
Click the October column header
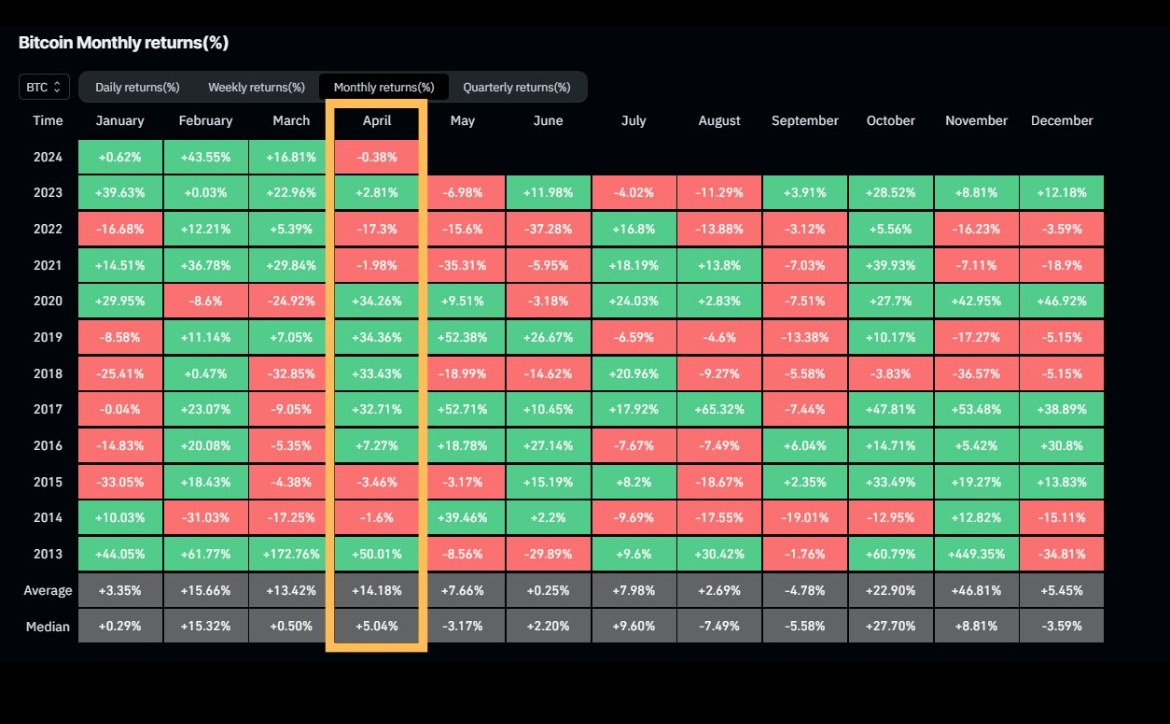point(890,120)
